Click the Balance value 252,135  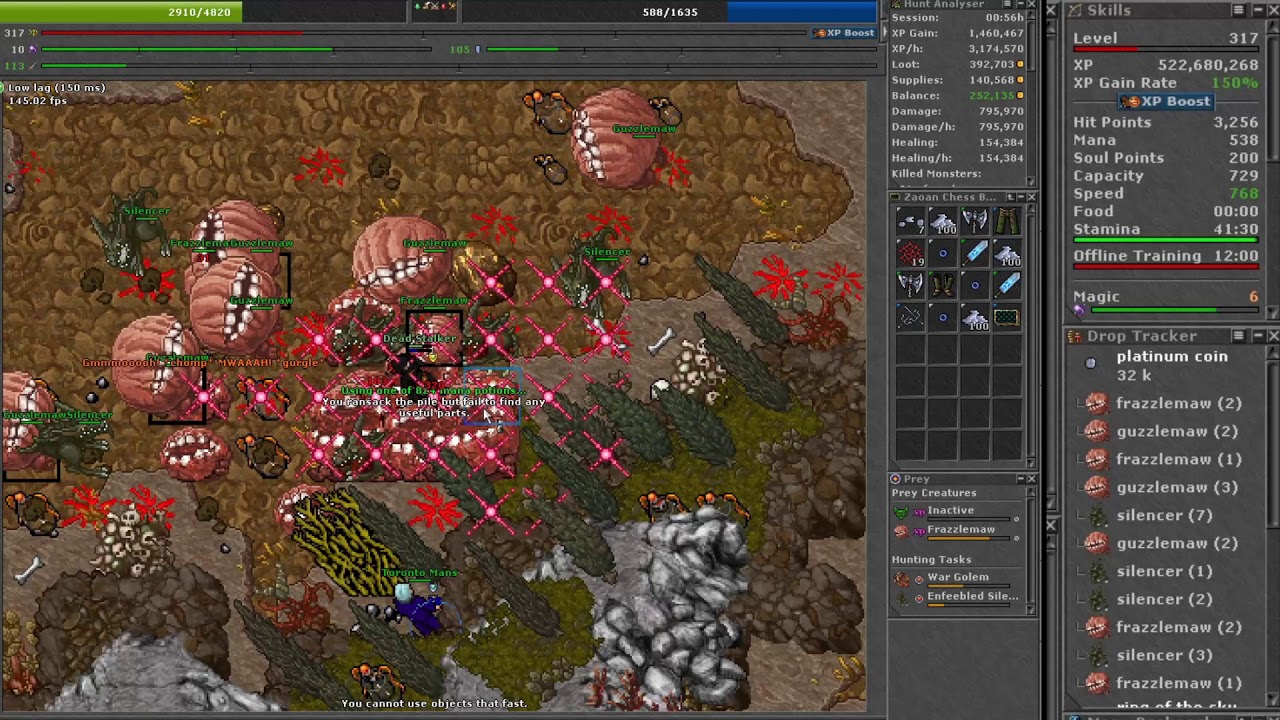pos(992,96)
